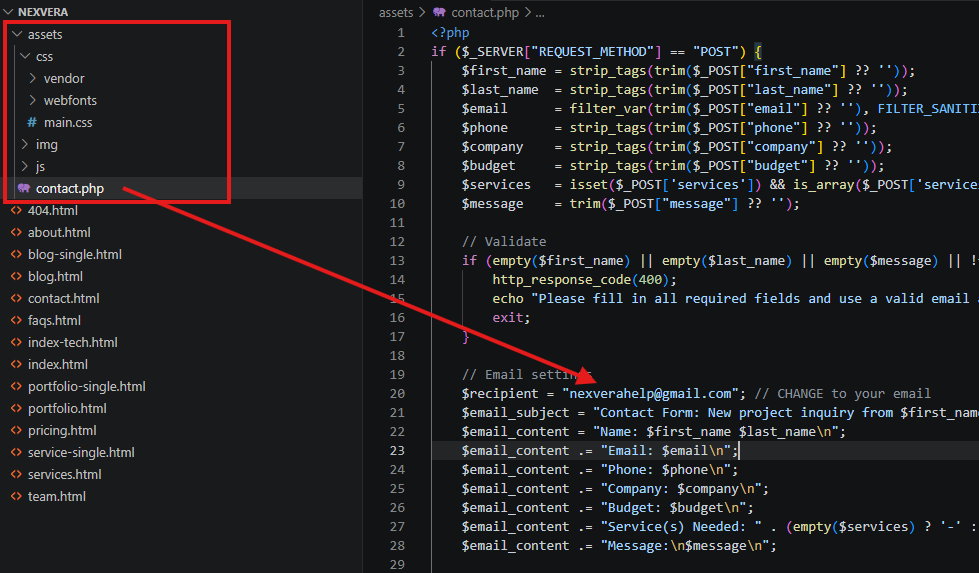Place cursor on nexverahelp@gmail.com recipient string
The height and width of the screenshot is (573, 979).
(650, 394)
